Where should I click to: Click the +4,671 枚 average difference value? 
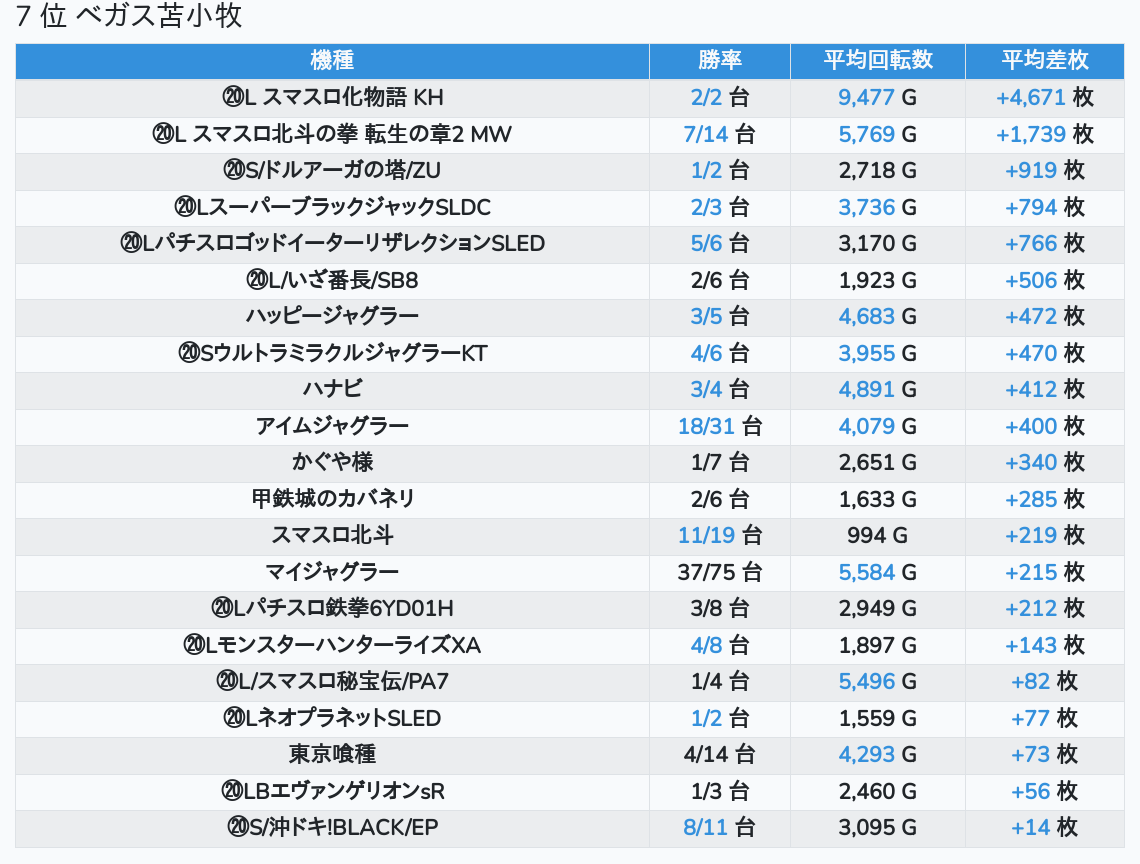[1044, 97]
